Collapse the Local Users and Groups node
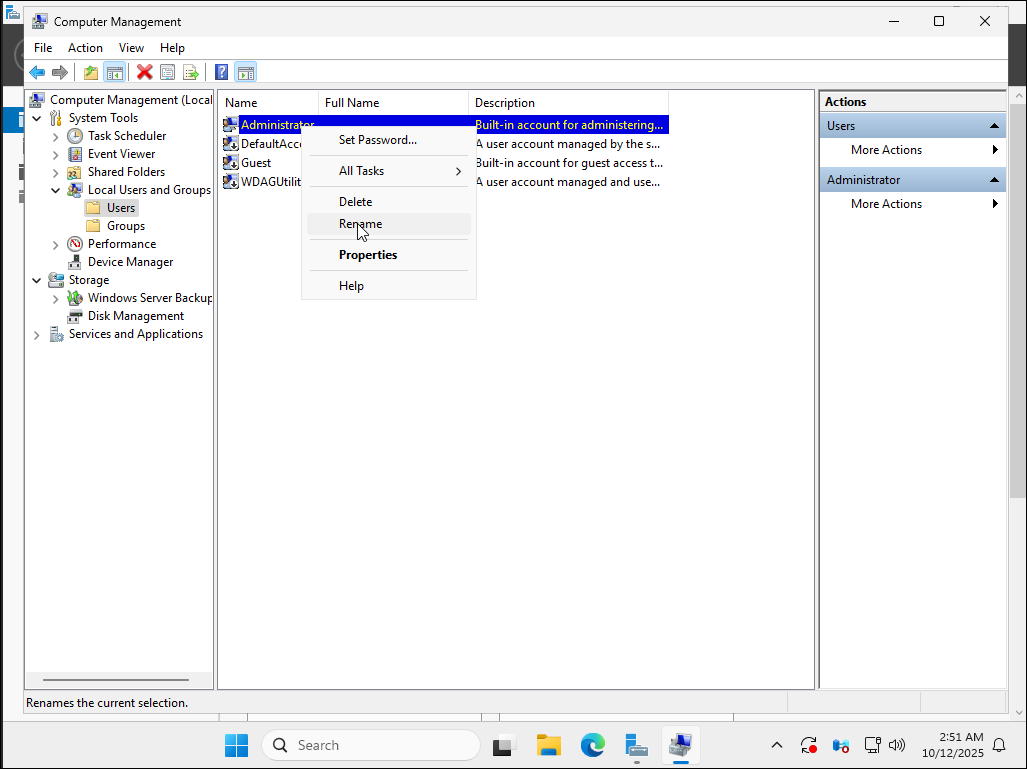Image resolution: width=1027 pixels, height=769 pixels. coord(56,189)
